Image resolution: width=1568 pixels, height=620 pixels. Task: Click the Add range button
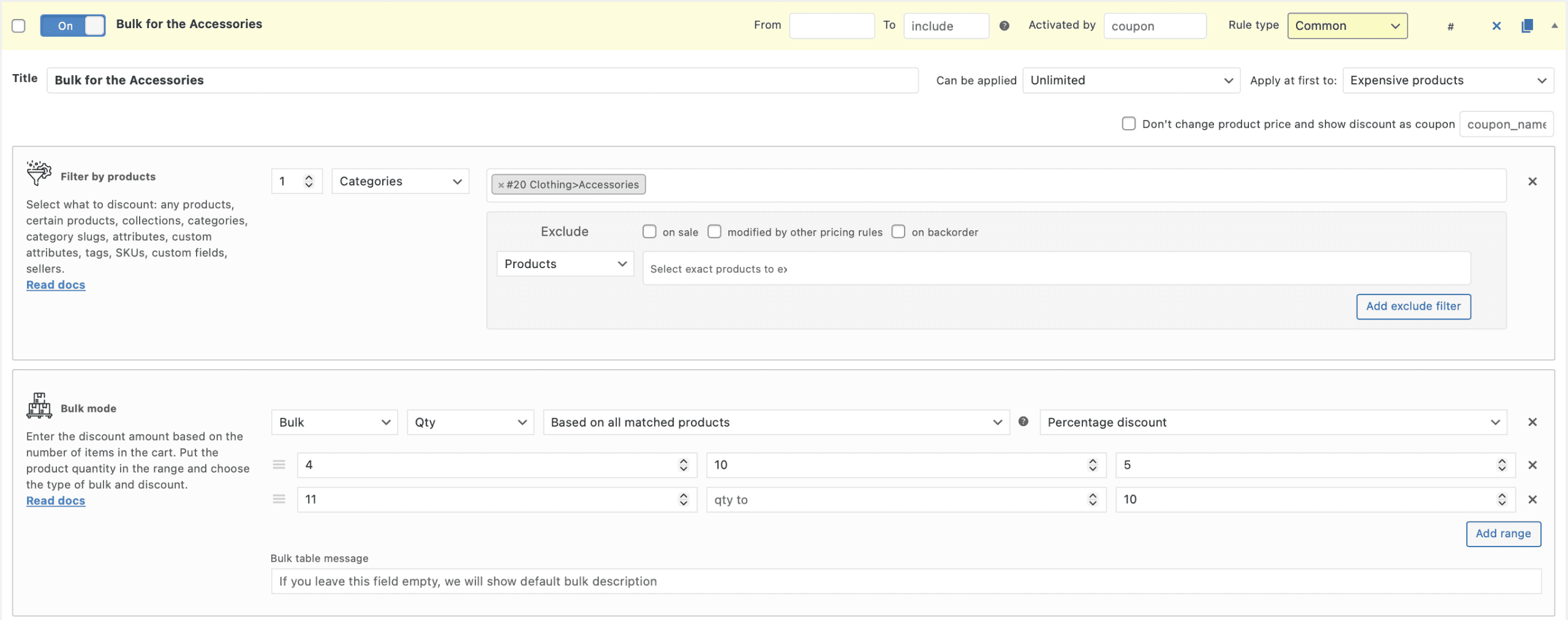(1503, 534)
